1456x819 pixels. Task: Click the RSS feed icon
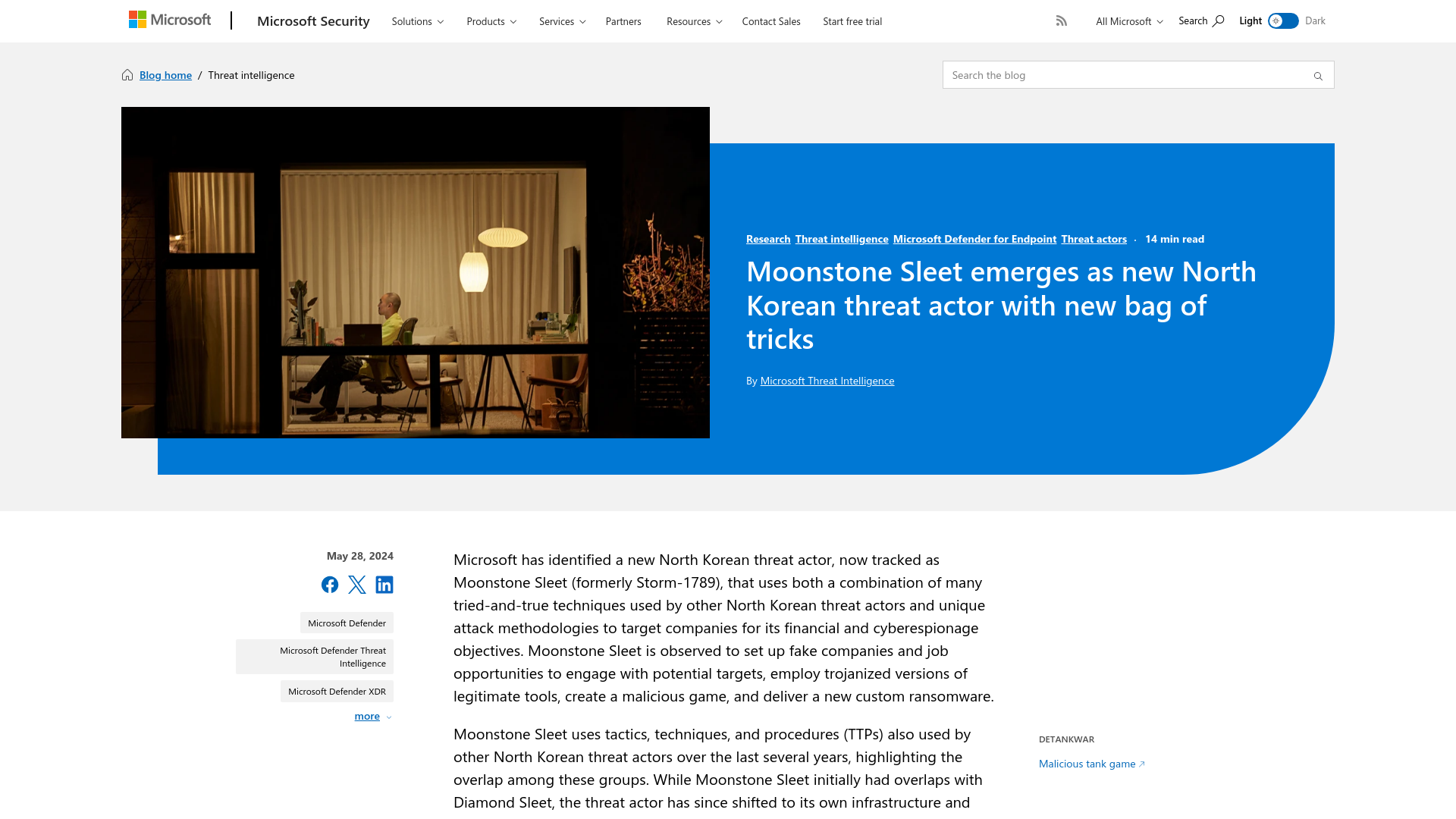point(1062,20)
